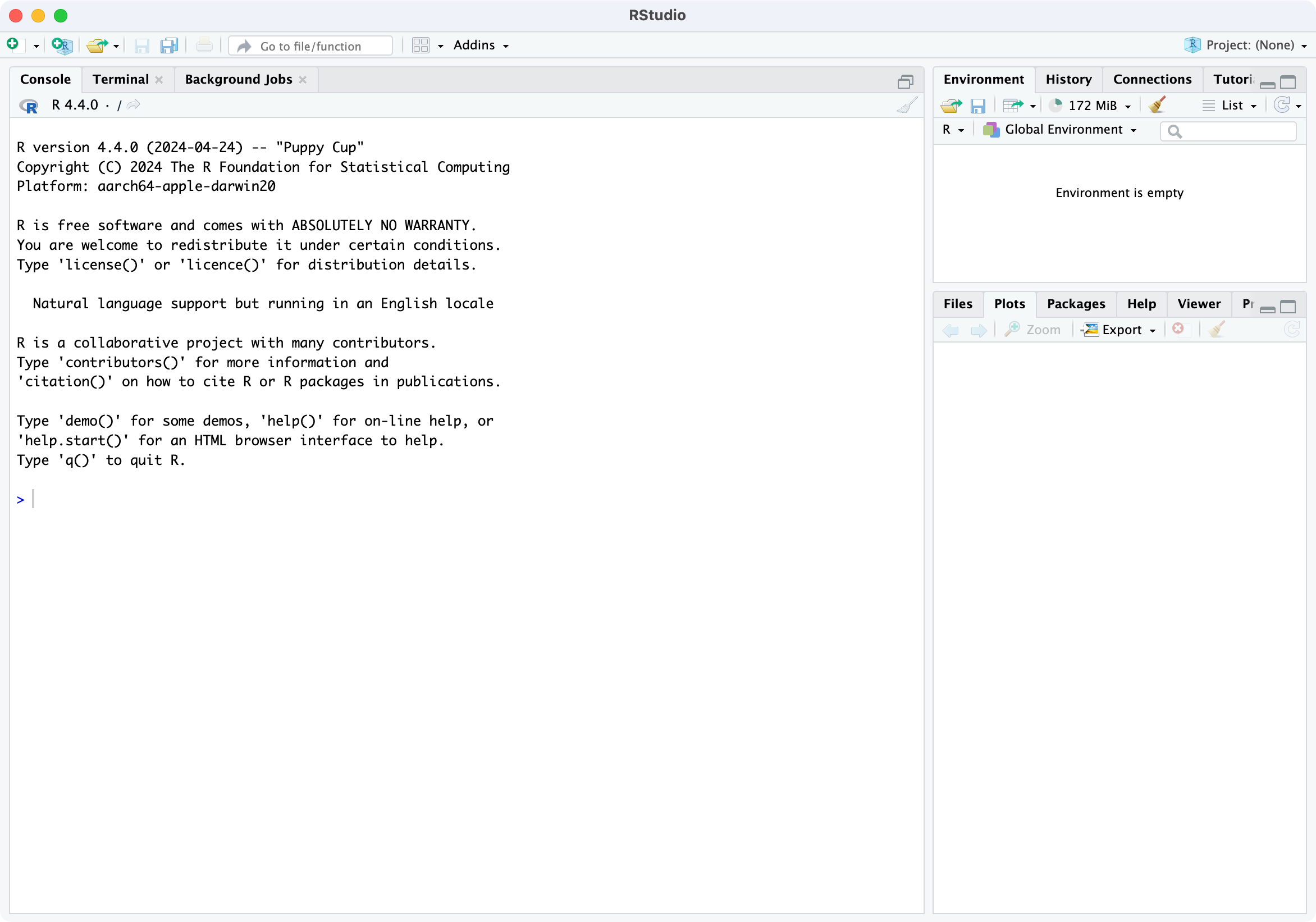
Task: Maximize the Plots pane
Action: [x=1288, y=307]
